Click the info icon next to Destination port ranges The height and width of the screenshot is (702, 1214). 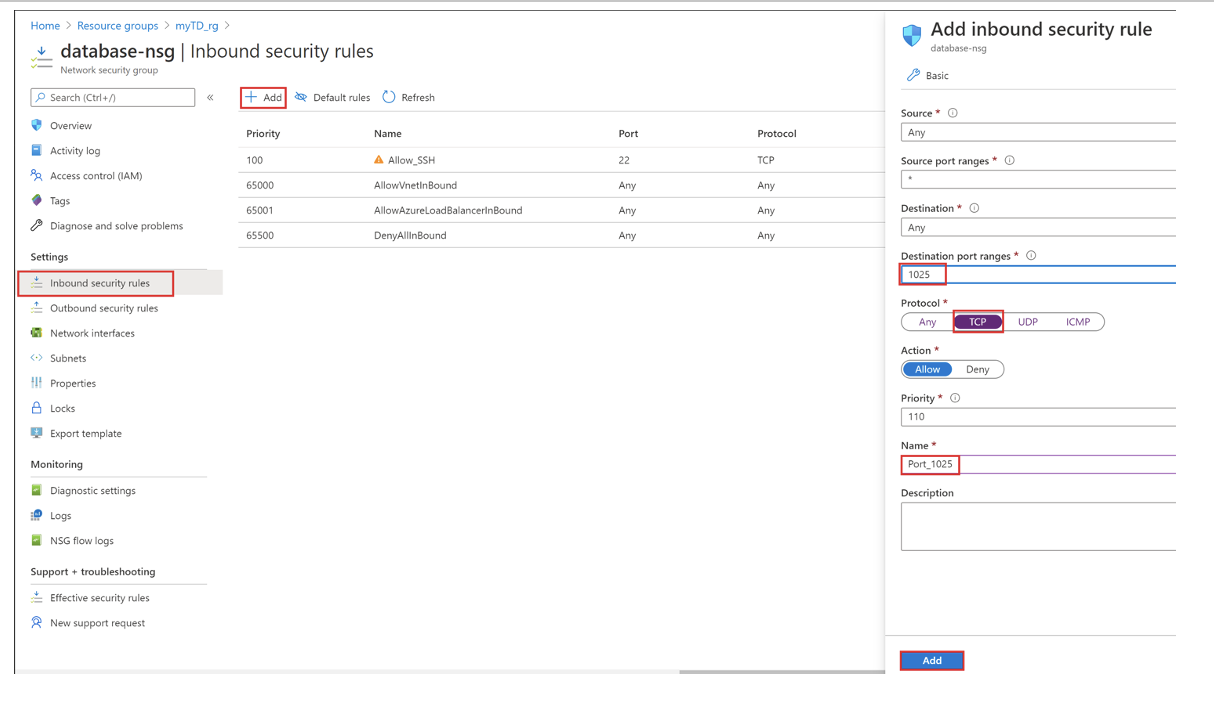(x=1031, y=256)
